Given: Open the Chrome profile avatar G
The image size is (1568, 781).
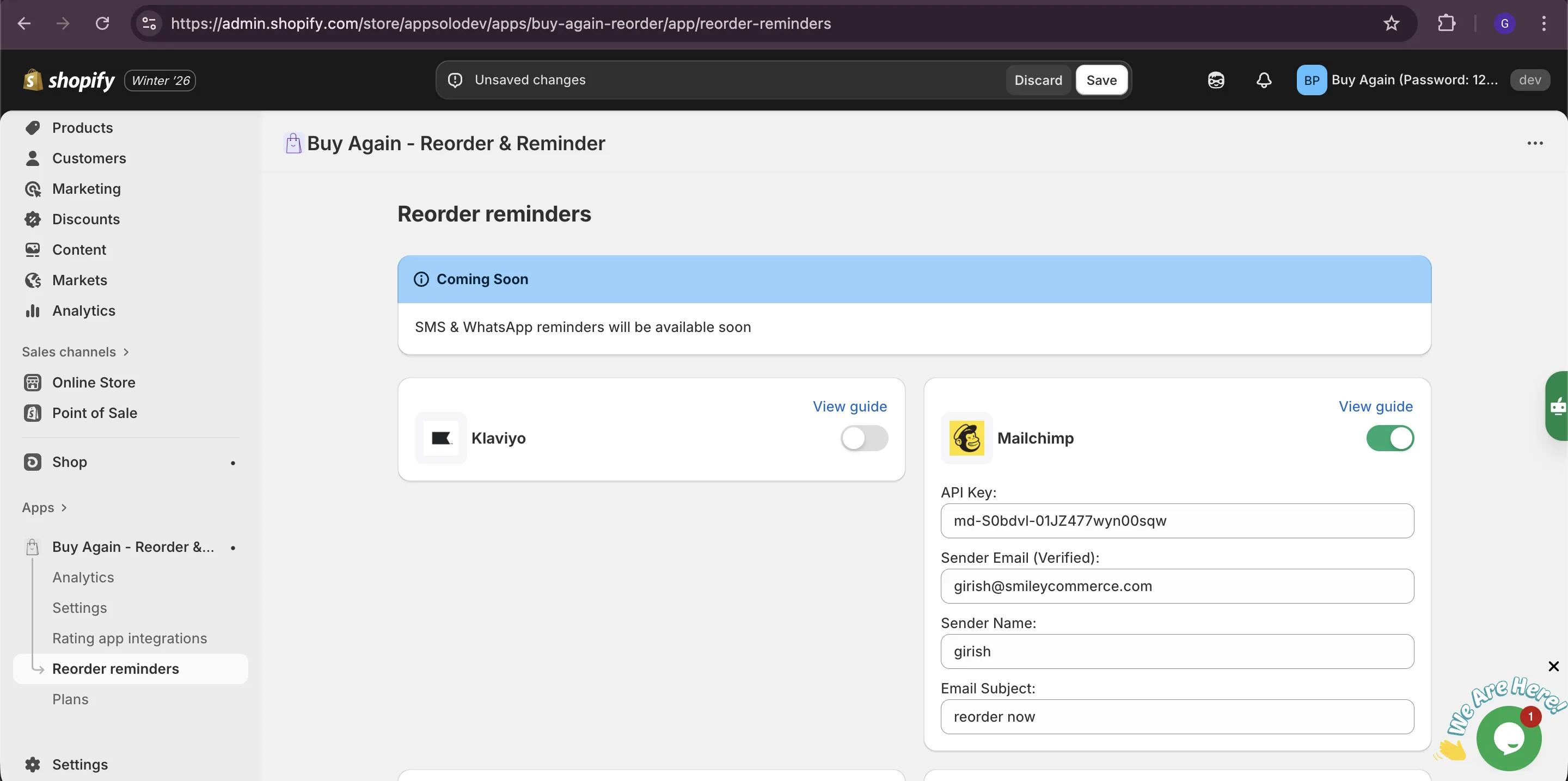Looking at the screenshot, I should click(1505, 24).
